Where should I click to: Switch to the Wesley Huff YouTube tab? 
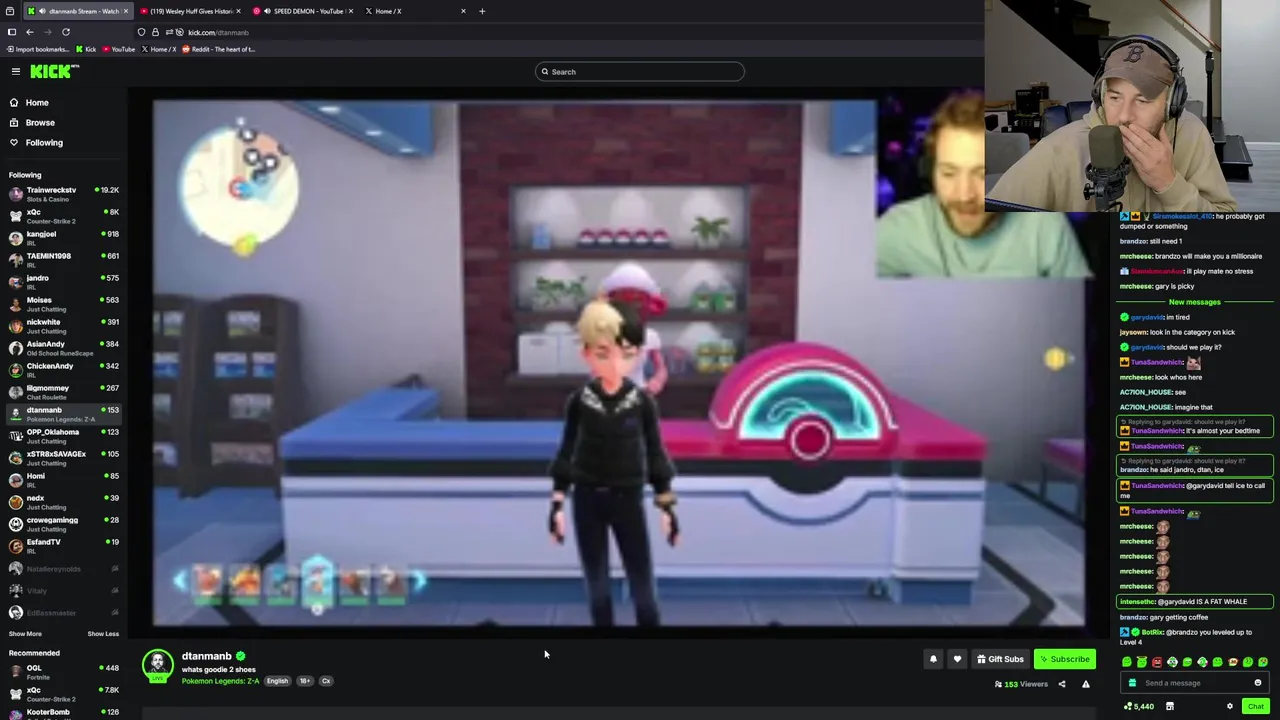pos(190,11)
